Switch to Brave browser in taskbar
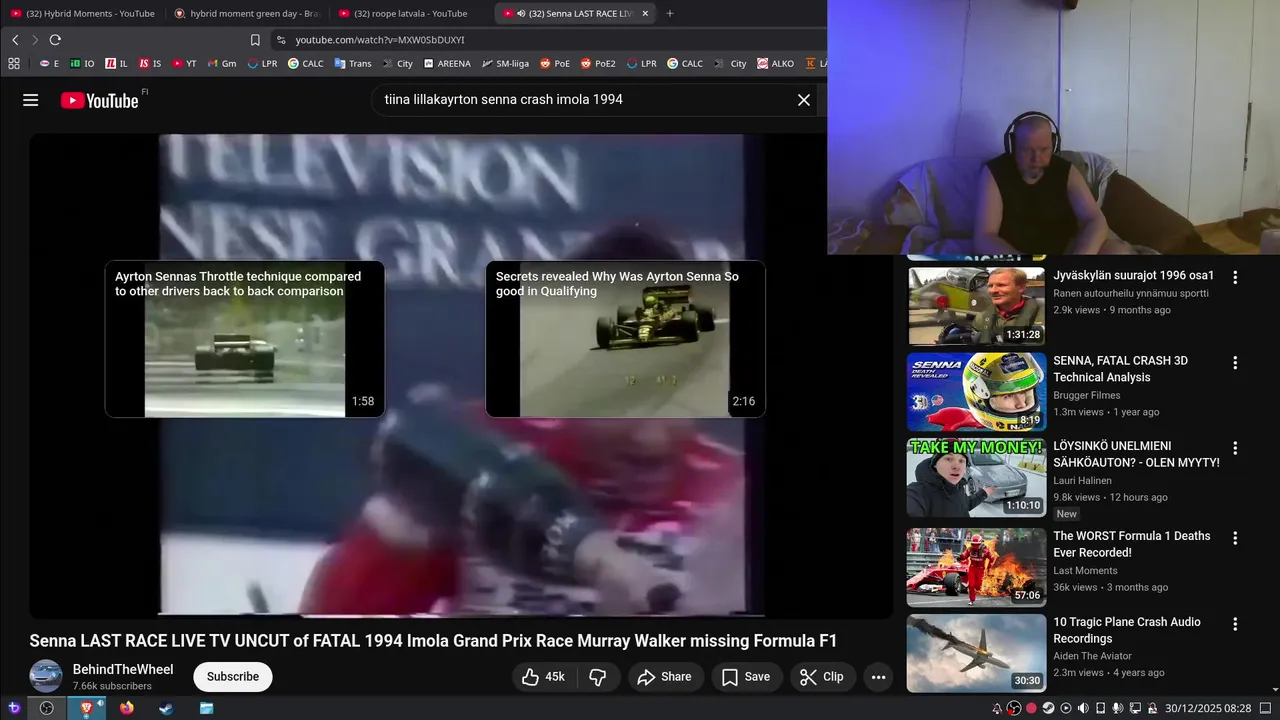The image size is (1280, 720). click(86, 708)
